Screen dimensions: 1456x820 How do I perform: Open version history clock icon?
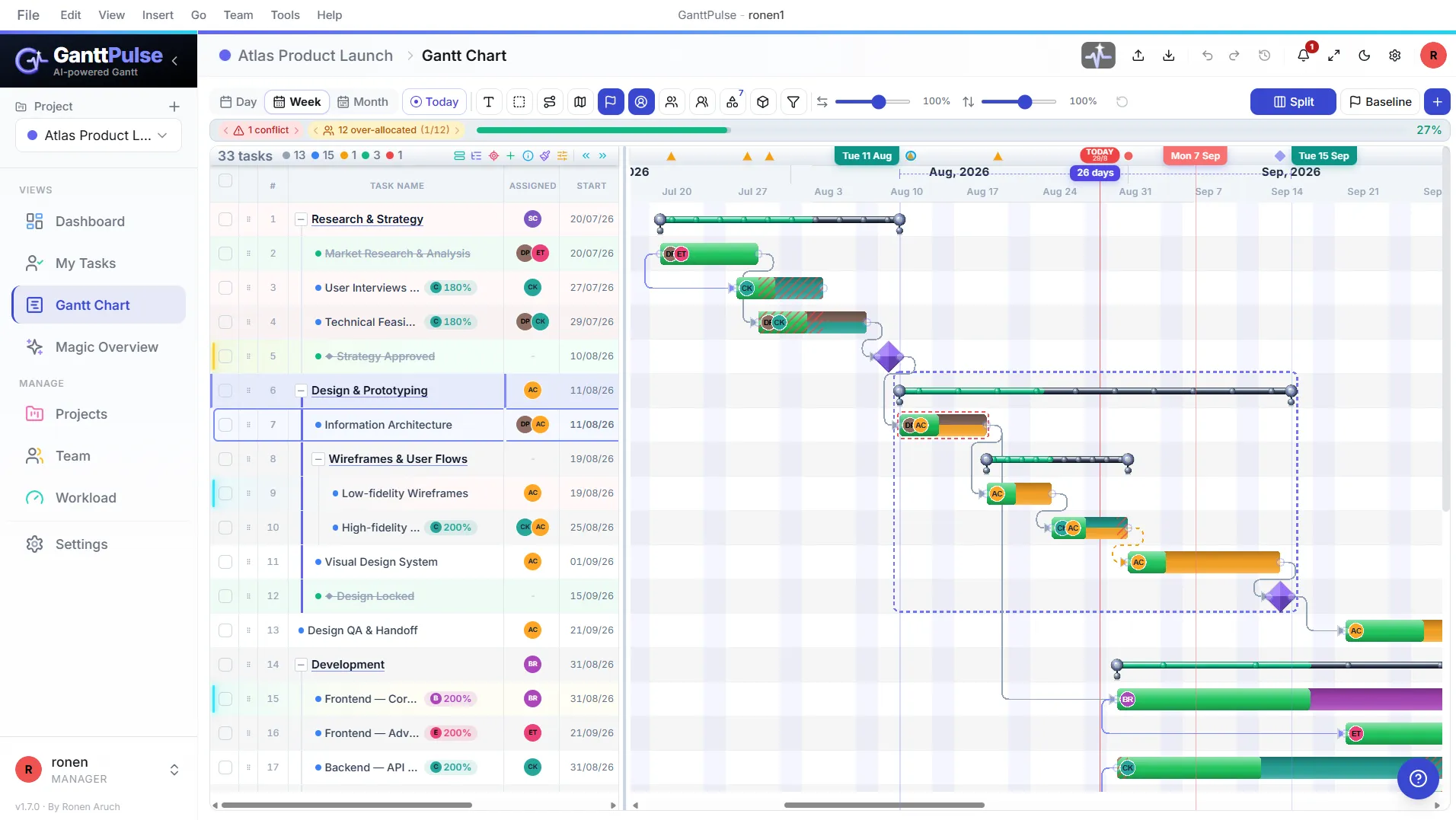coord(1265,56)
